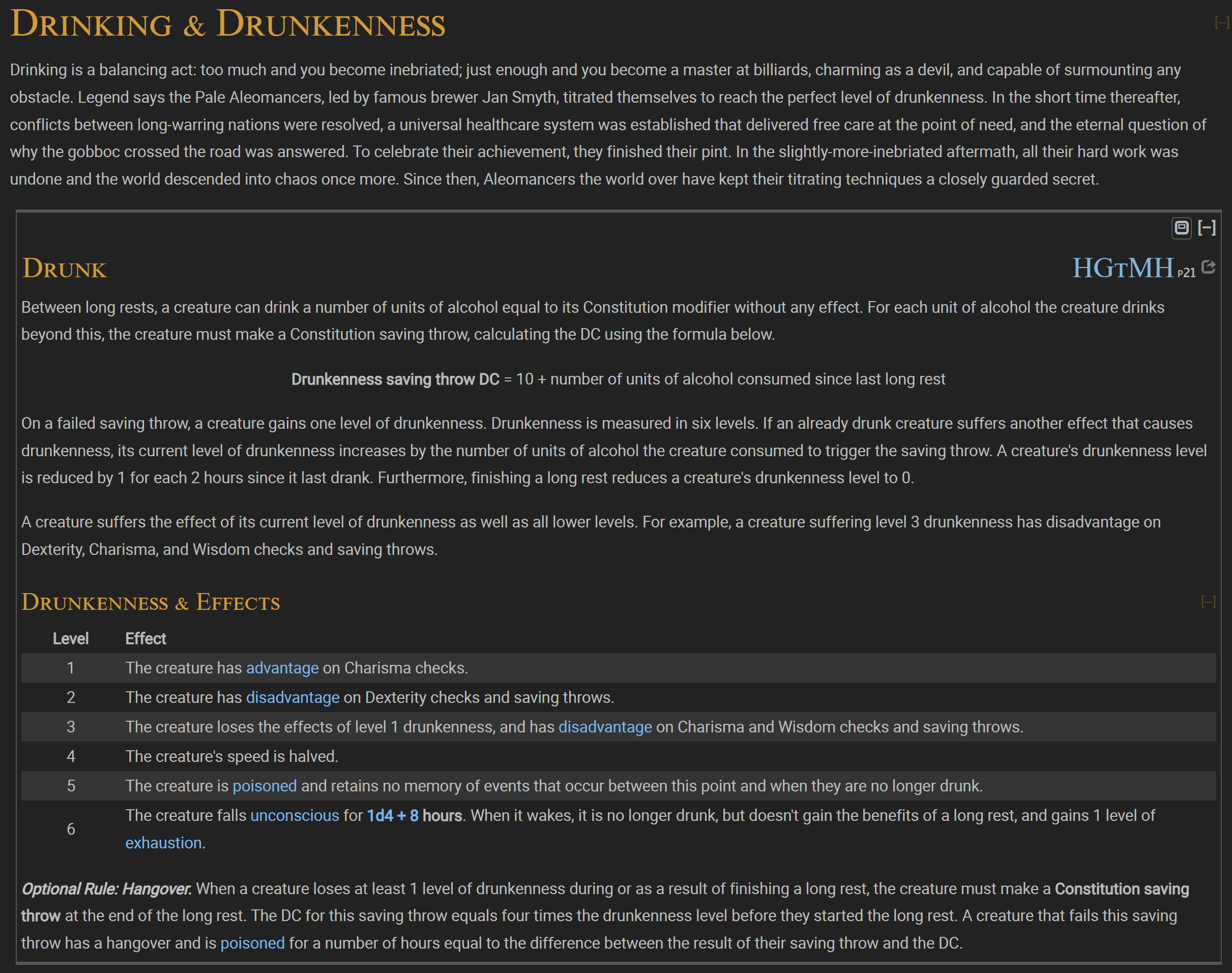Collapse the Drunk inset box
This screenshot has width=1232, height=973.
(1207, 228)
